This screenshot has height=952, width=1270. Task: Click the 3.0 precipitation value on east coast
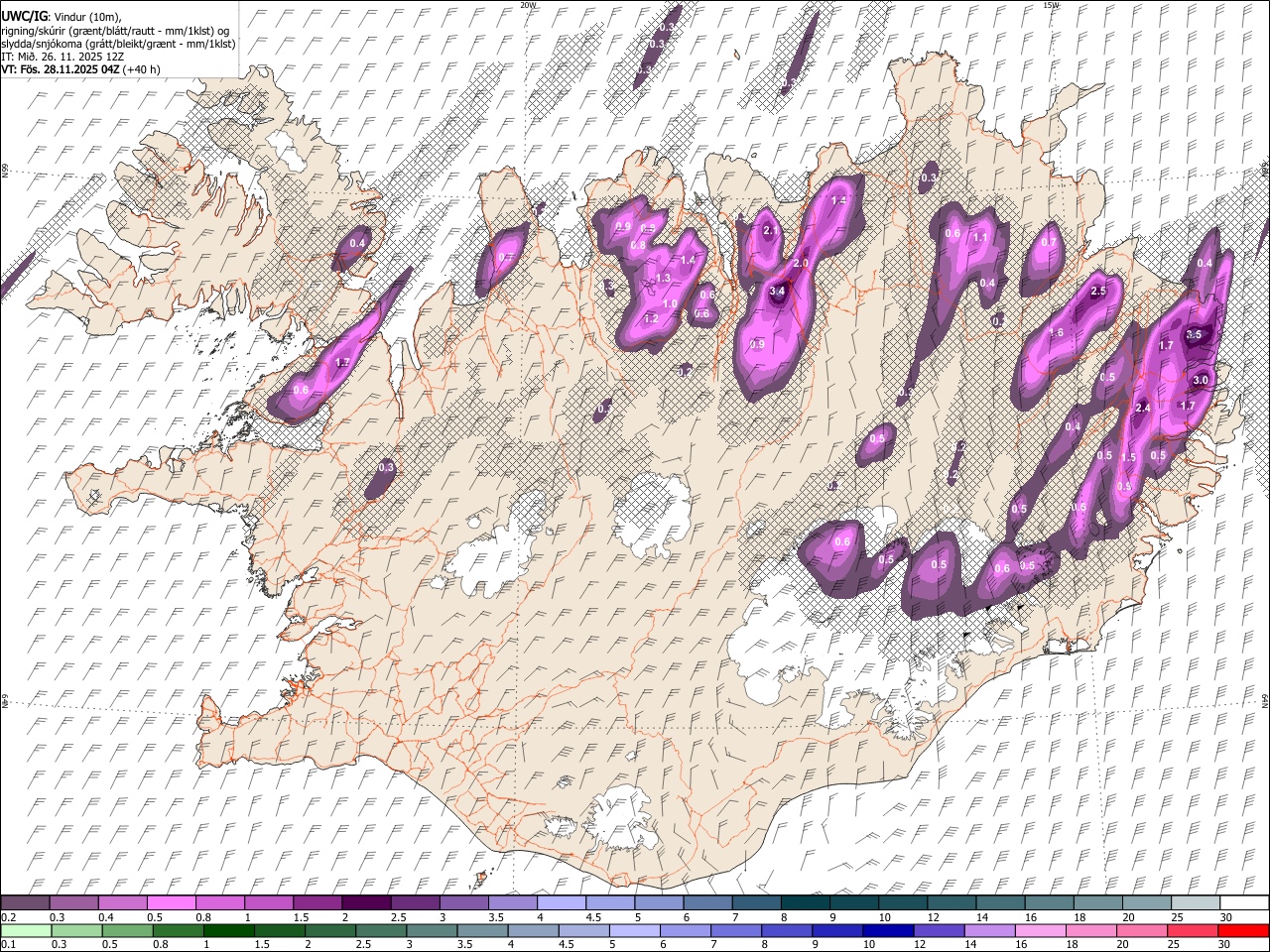1200,380
